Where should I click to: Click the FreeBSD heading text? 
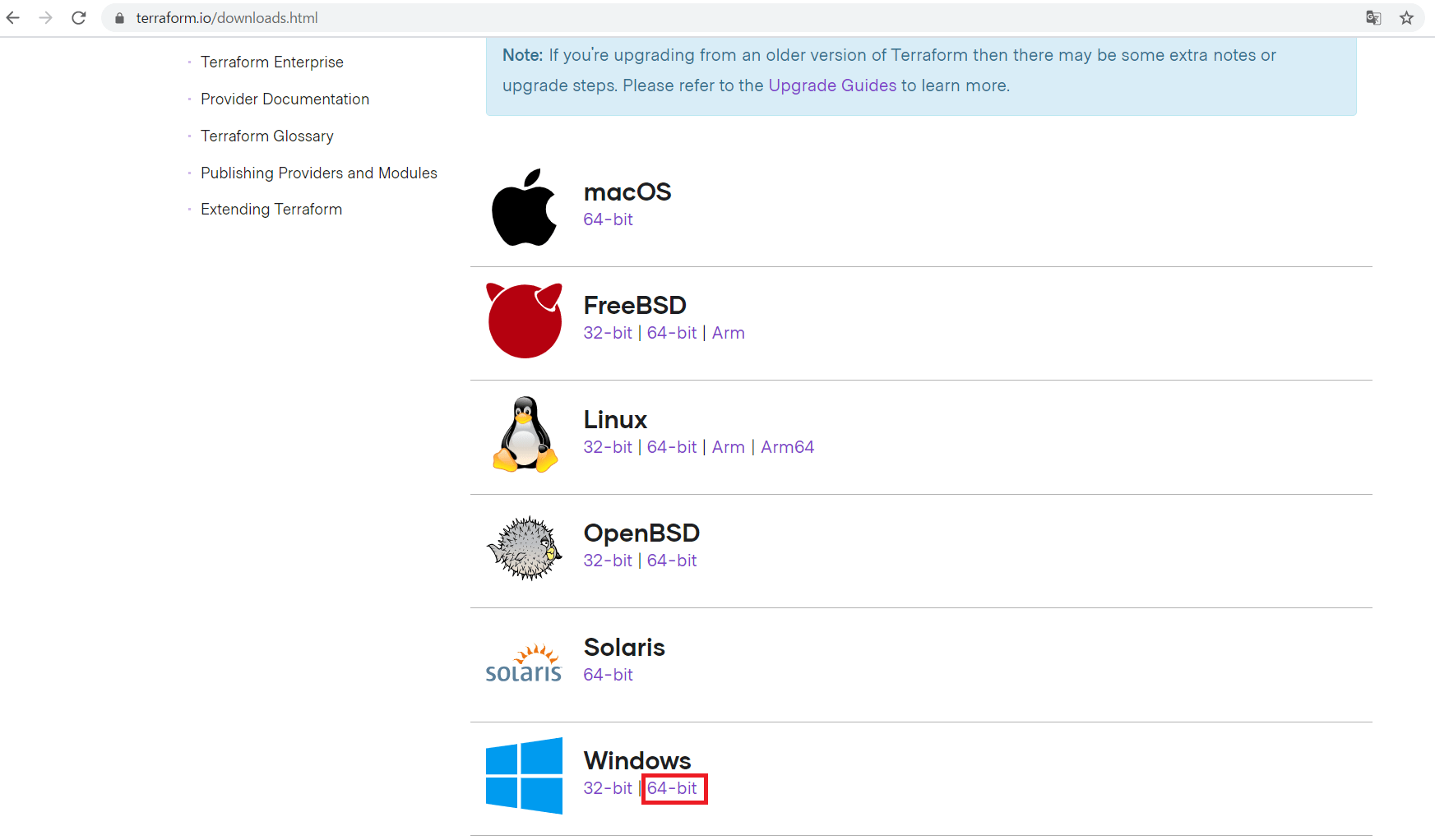[635, 306]
